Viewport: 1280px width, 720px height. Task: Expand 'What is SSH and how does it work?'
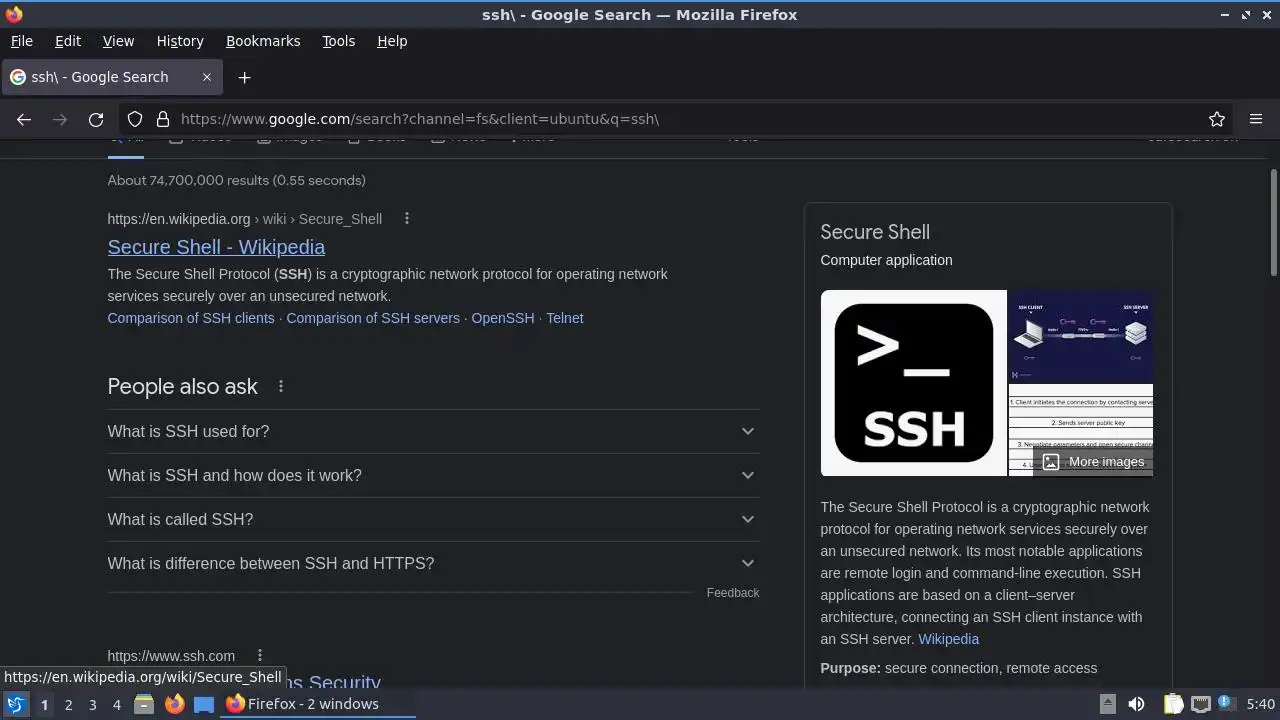[x=433, y=475]
